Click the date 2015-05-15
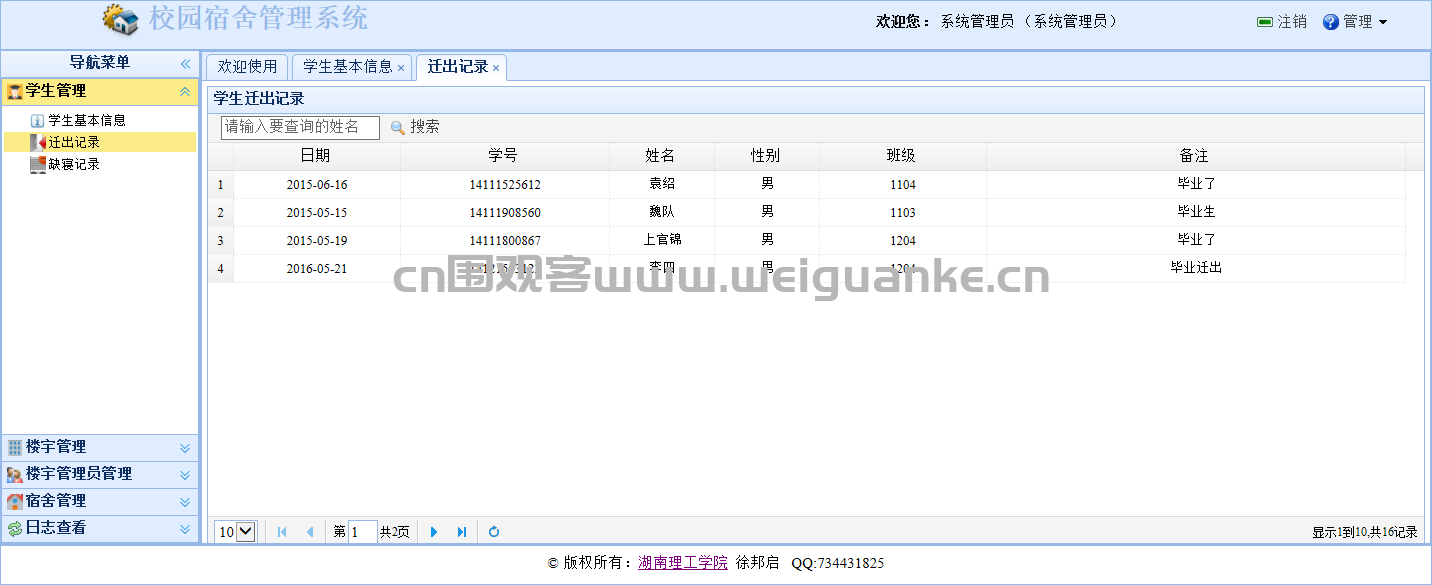Image resolution: width=1432 pixels, height=585 pixels. tap(317, 213)
